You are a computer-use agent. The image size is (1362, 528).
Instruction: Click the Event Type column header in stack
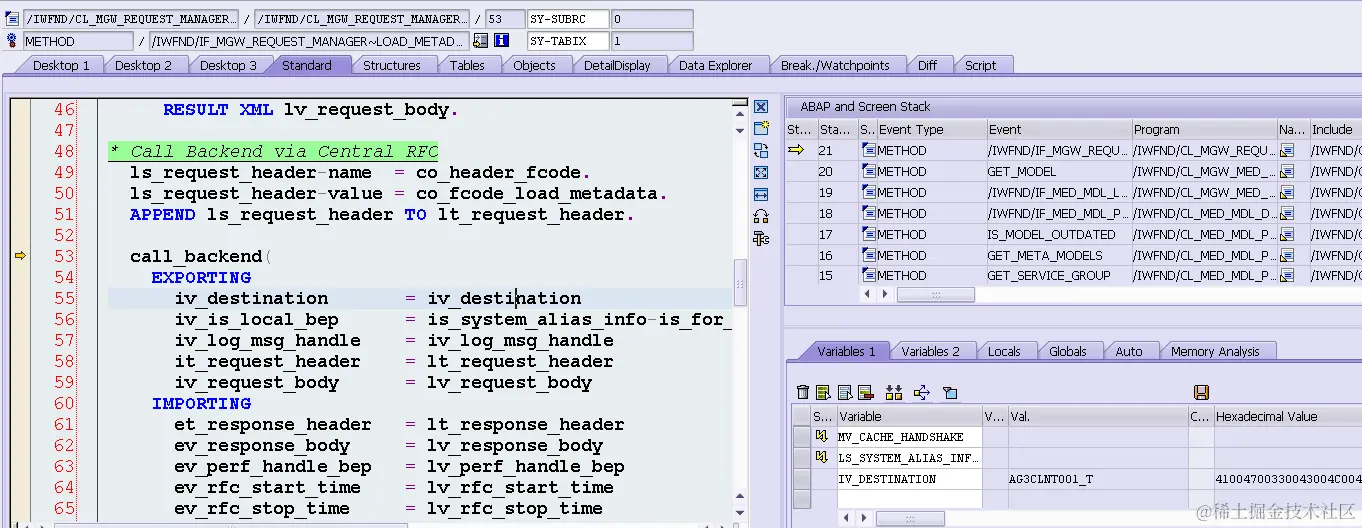931,129
